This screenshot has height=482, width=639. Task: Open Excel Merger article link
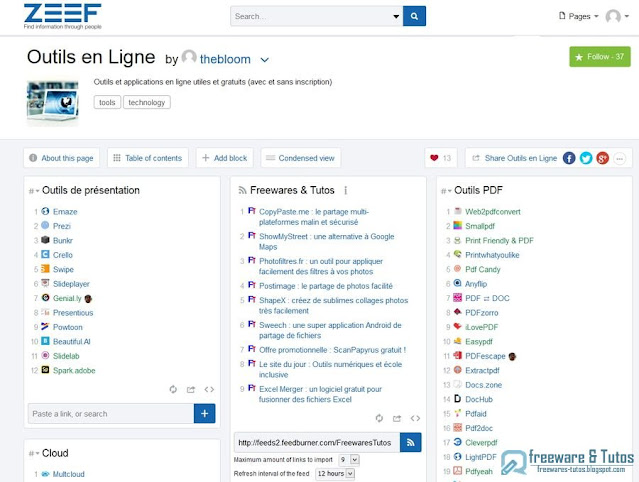(320, 394)
